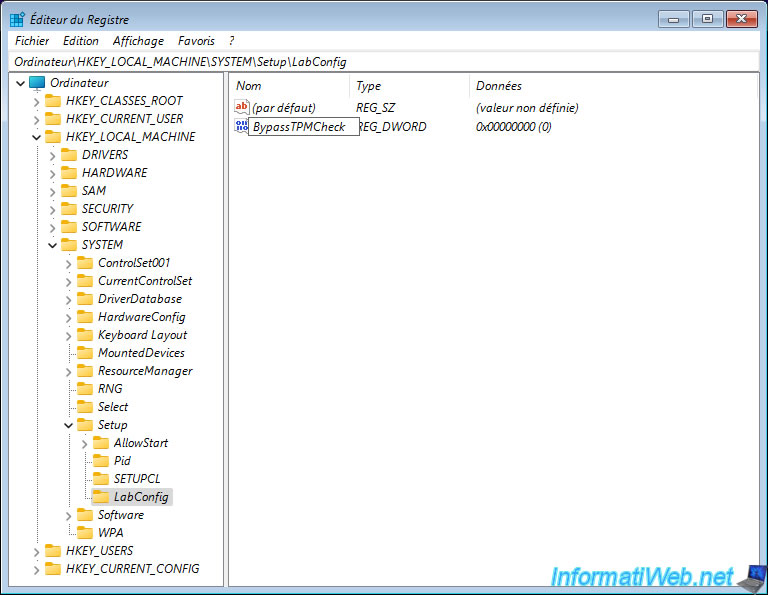Click the HKEY_CLASSES_ROOT folder icon
Image resolution: width=768 pixels, height=595 pixels.
52,101
